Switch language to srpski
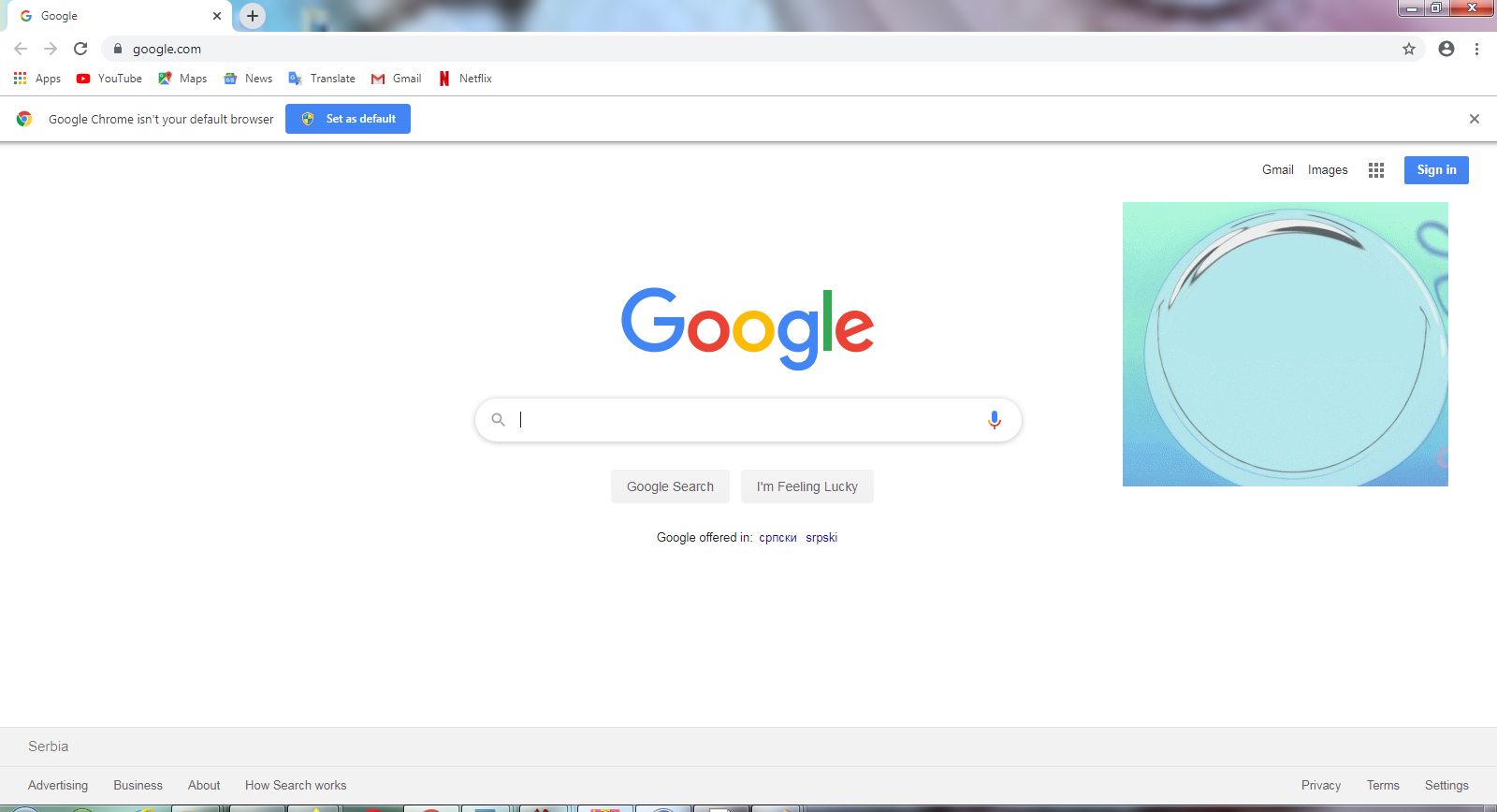 pyautogui.click(x=821, y=537)
